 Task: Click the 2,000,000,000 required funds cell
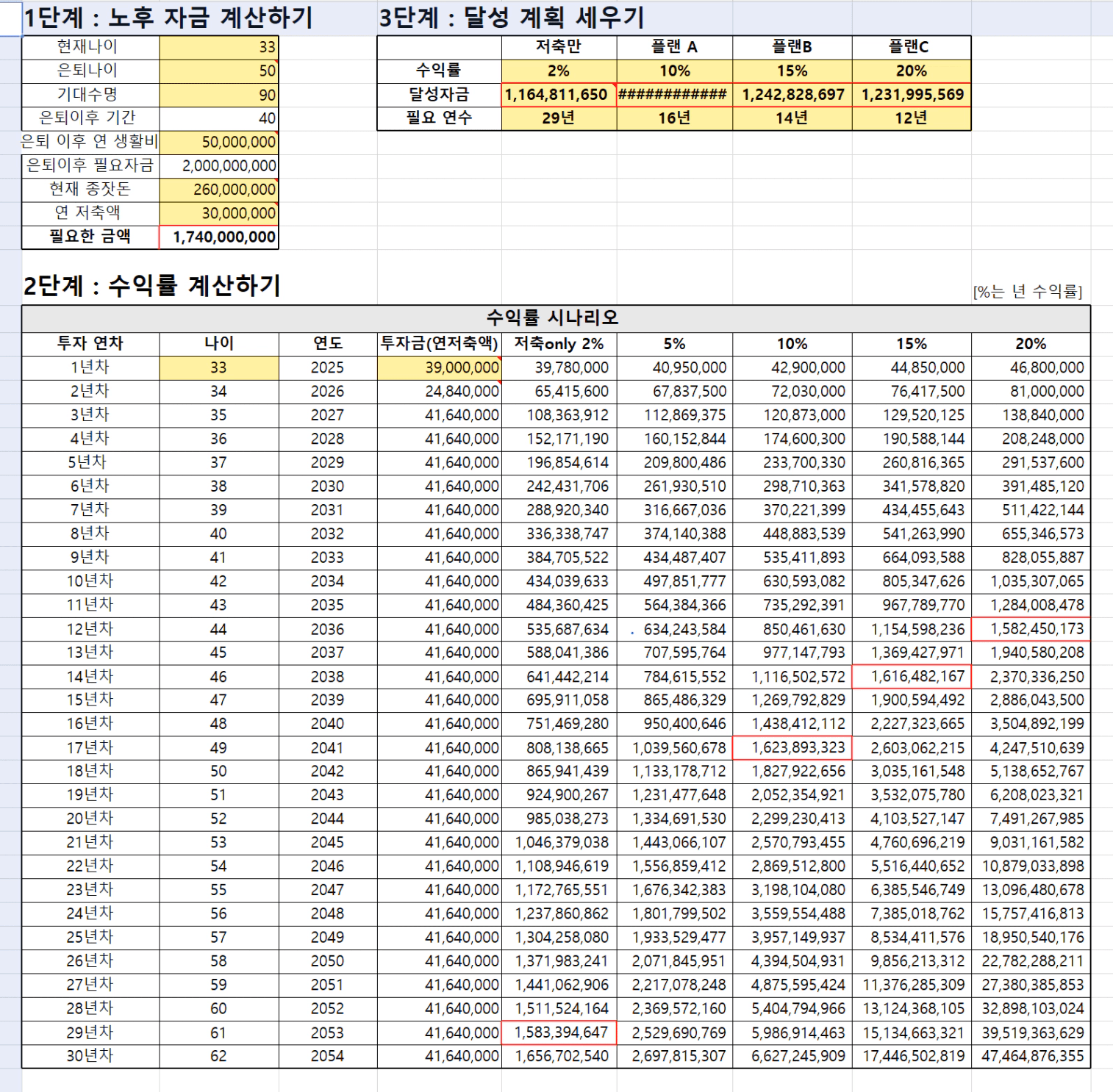point(218,166)
